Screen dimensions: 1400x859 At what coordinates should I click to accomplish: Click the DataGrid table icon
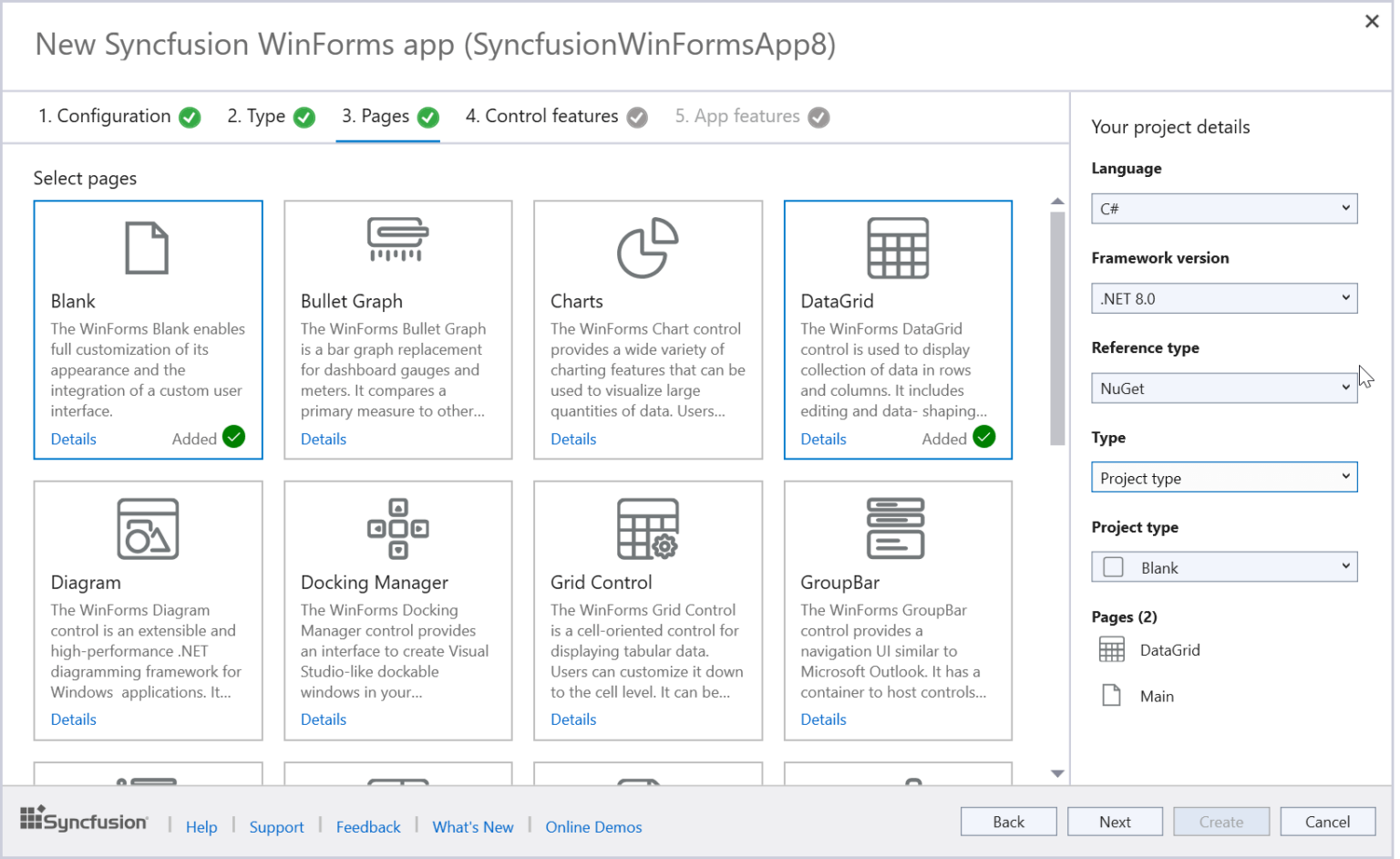[898, 247]
